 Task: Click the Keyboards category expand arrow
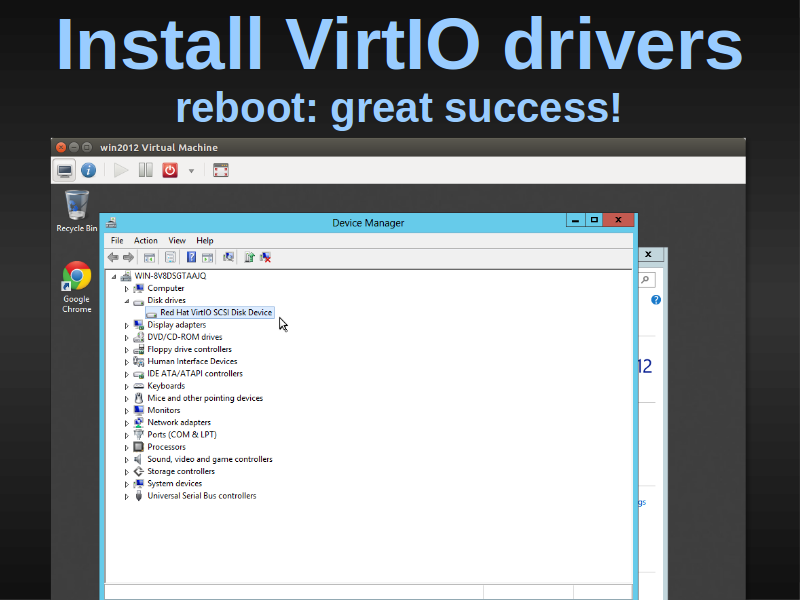pyautogui.click(x=127, y=387)
